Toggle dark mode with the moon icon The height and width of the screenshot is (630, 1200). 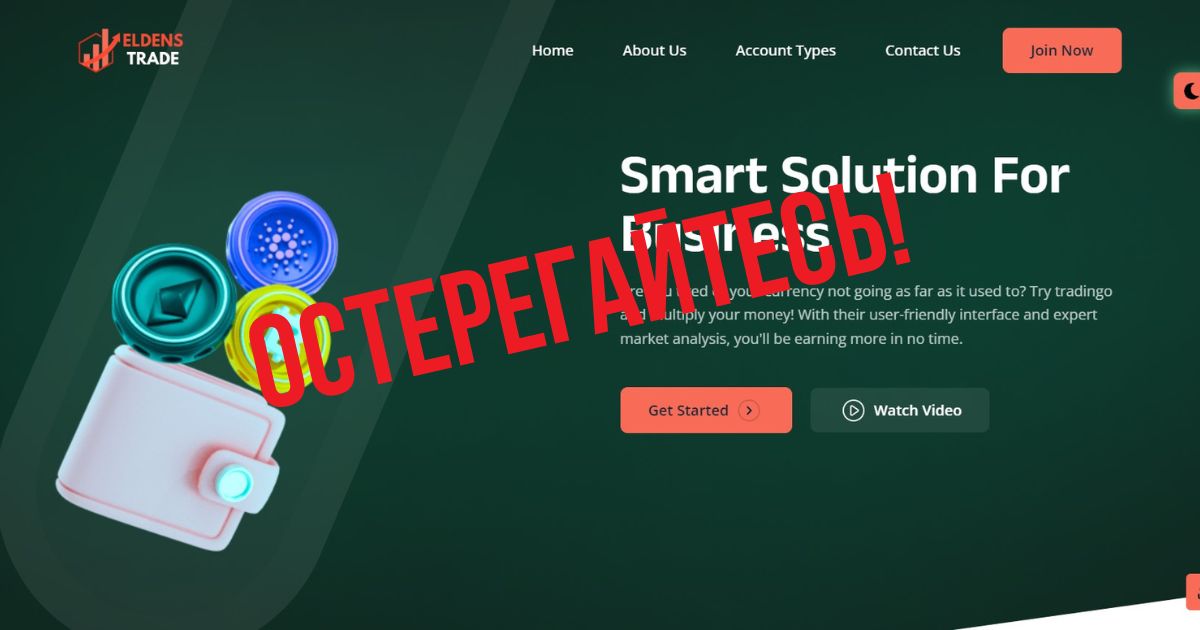click(1190, 91)
